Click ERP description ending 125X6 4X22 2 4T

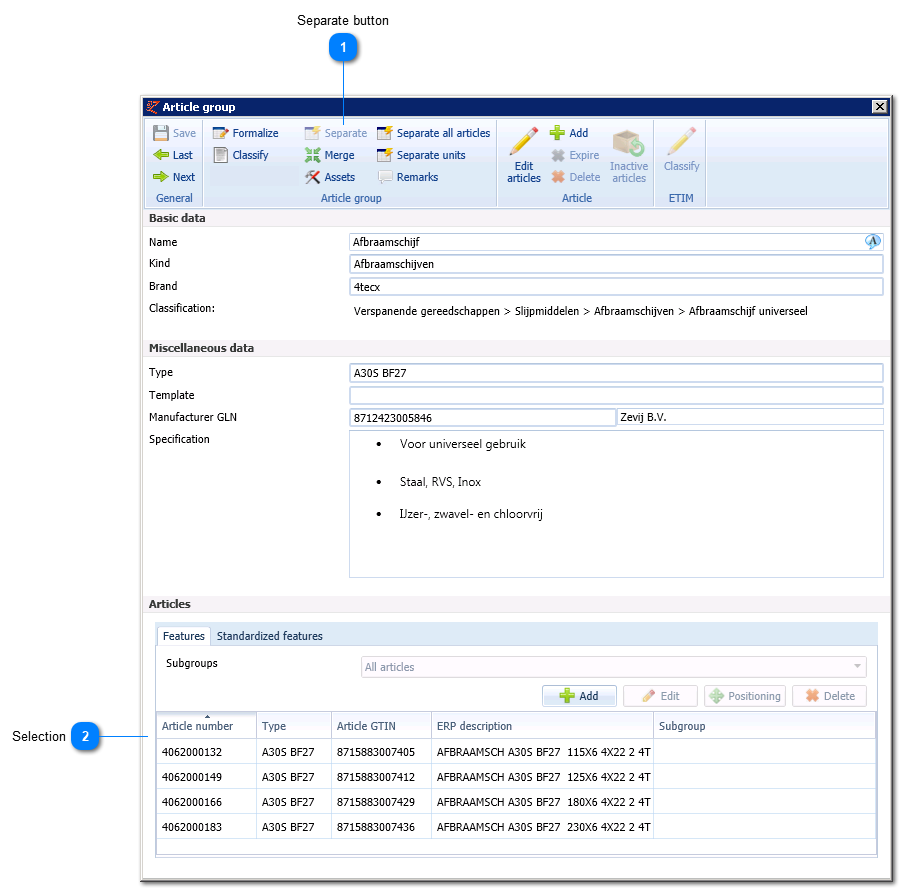point(544,777)
